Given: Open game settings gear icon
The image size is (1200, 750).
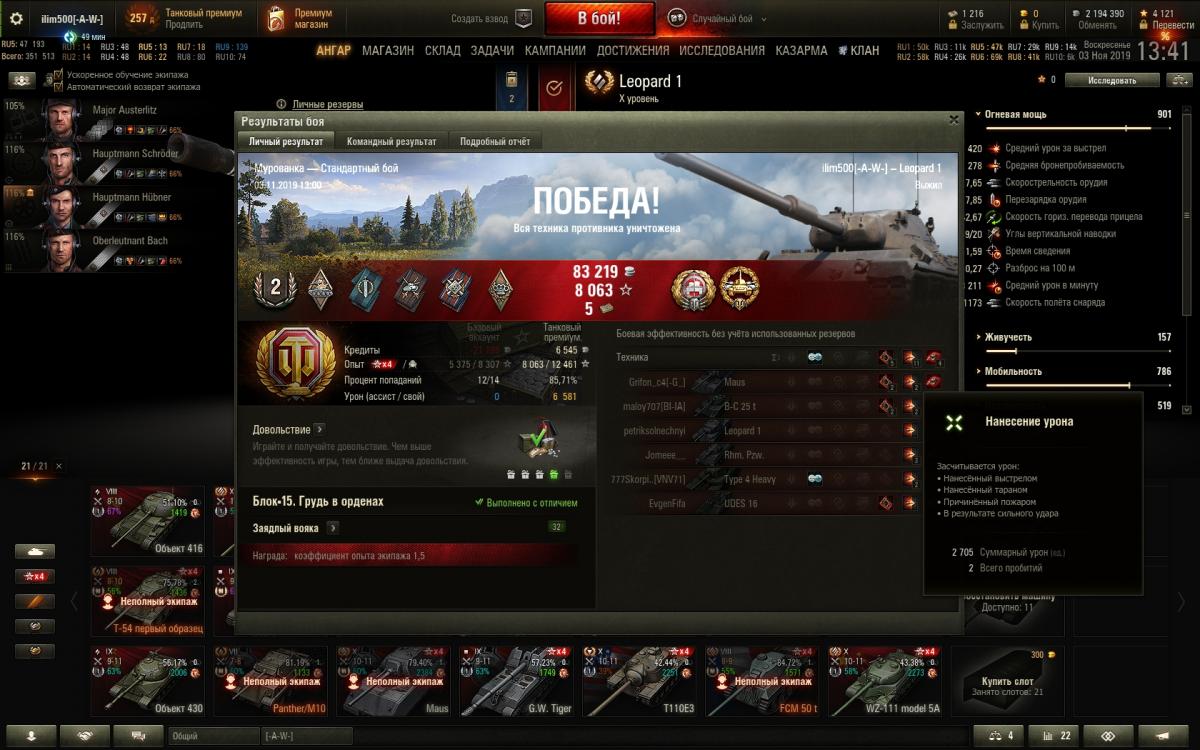Looking at the screenshot, I should pos(16,18).
